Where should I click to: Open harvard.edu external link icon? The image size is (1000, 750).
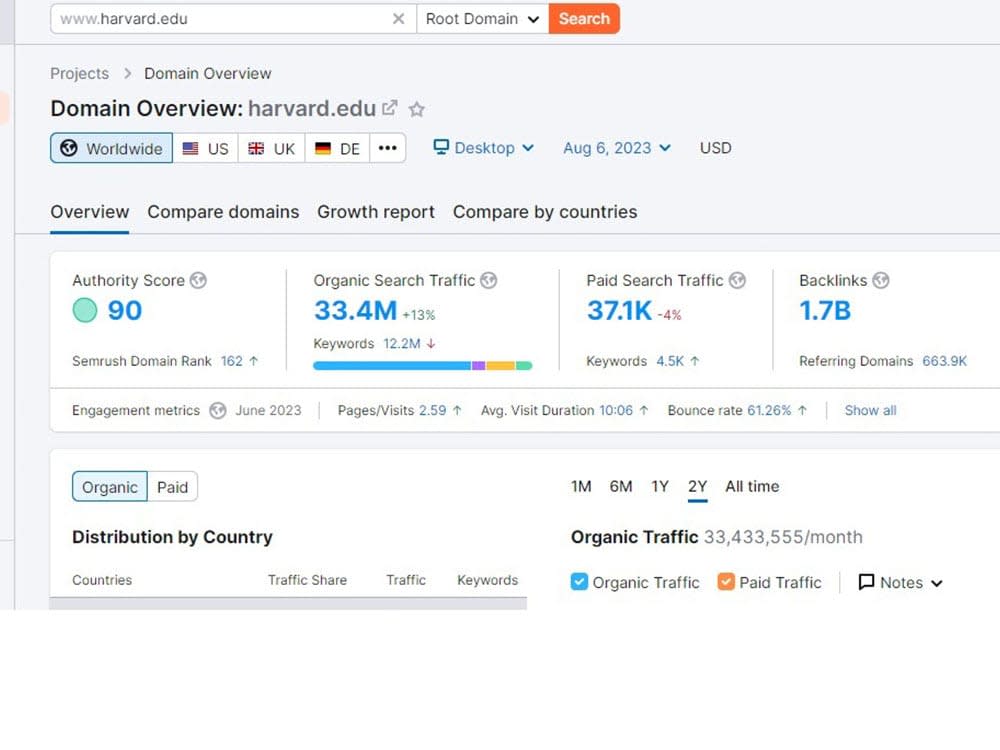pos(390,108)
